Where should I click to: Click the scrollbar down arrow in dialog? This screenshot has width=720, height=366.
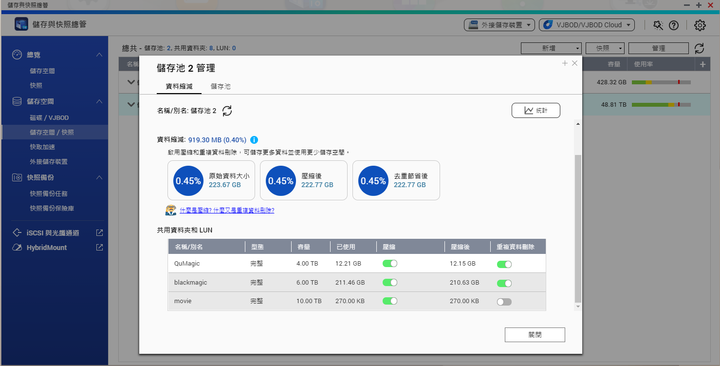pos(578,306)
